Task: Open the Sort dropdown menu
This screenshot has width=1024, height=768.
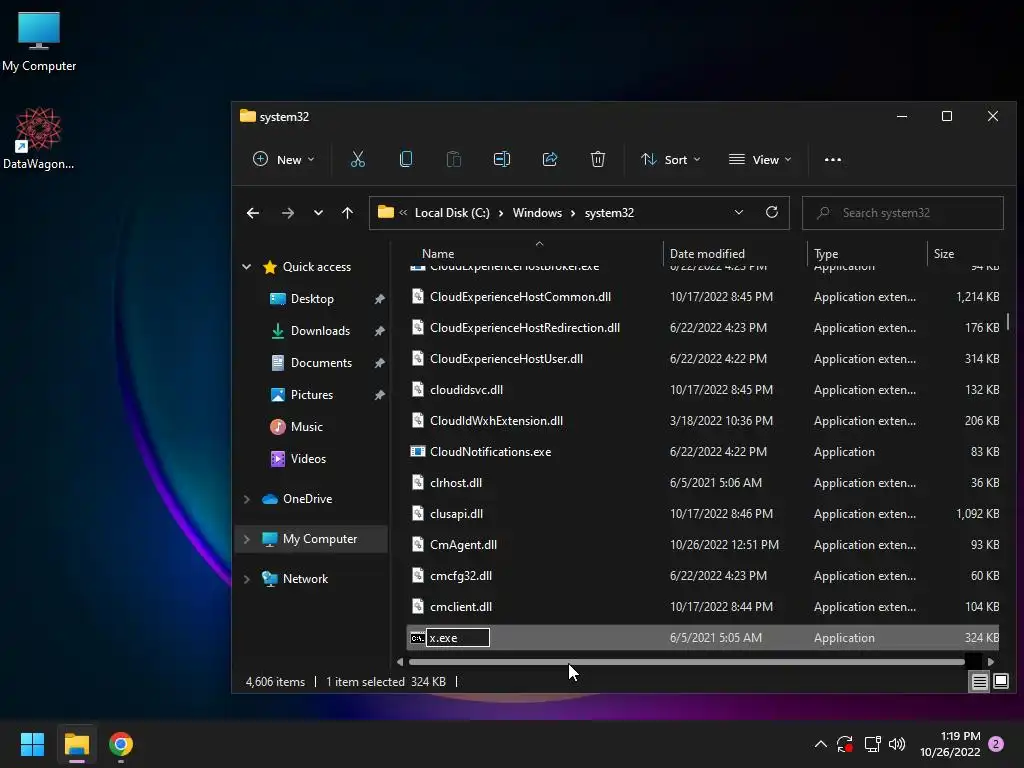Action: click(671, 159)
